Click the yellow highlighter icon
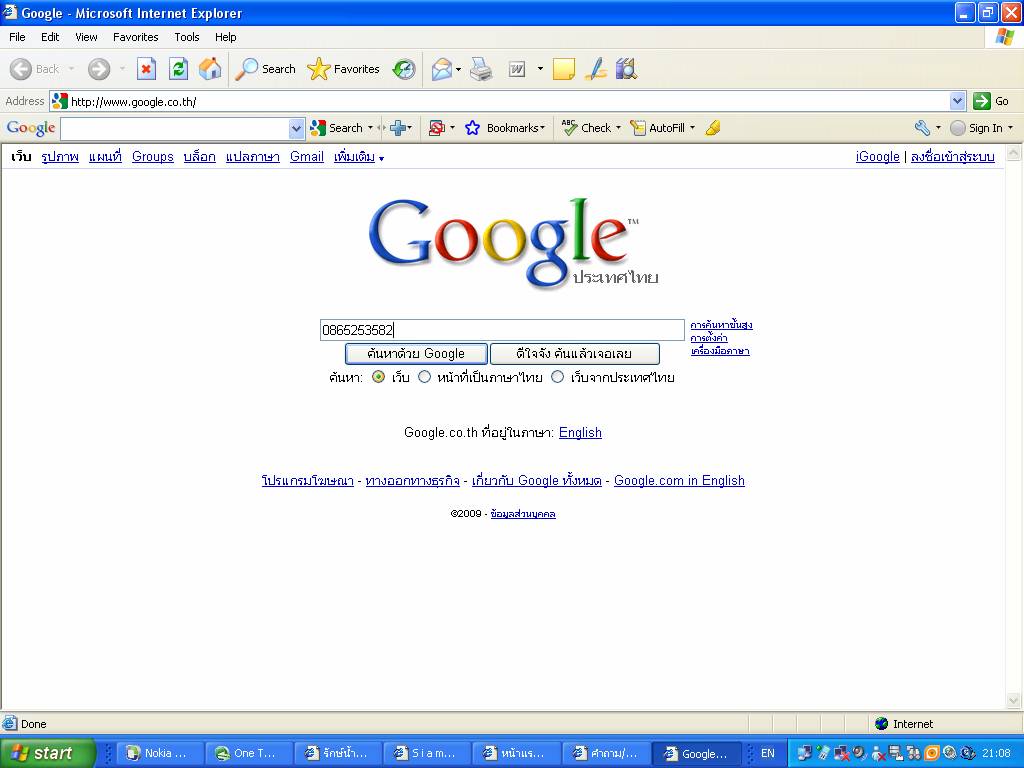Screen dimensions: 1024x768 pyautogui.click(x=713, y=128)
